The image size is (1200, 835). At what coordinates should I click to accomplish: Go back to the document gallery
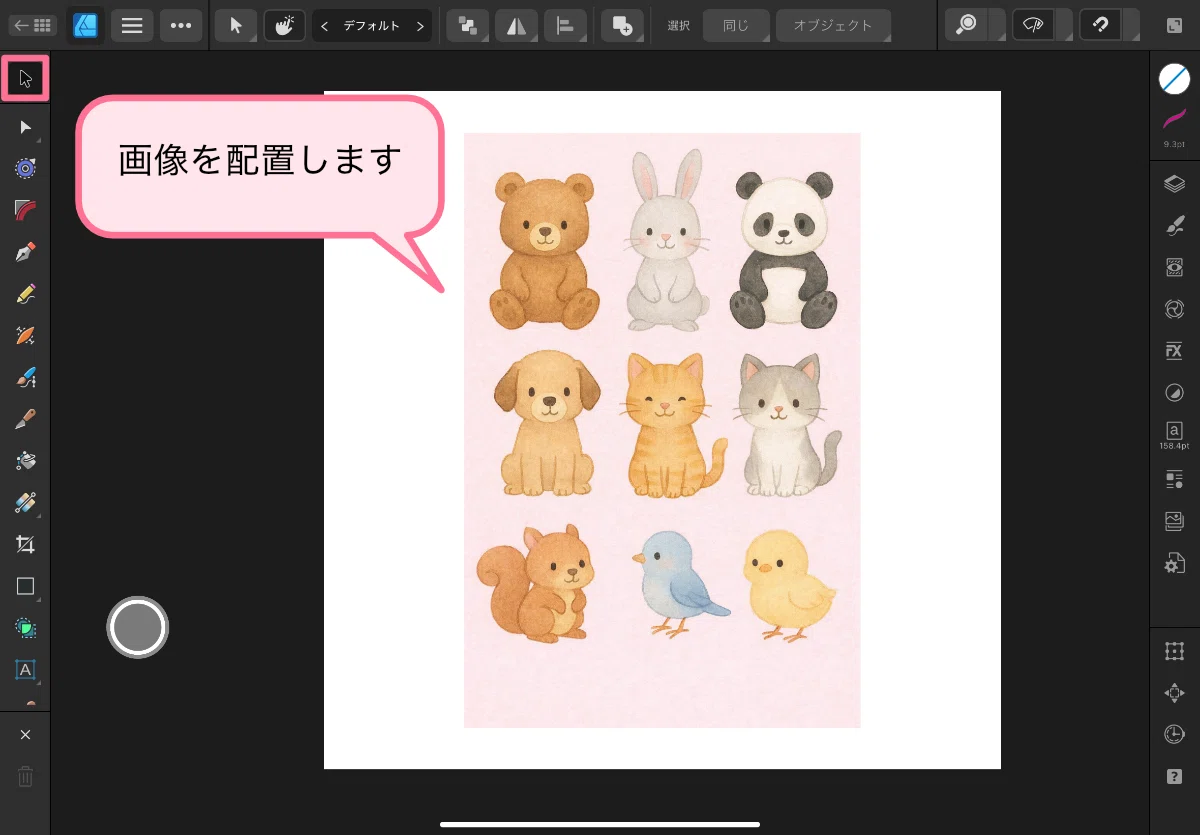click(x=34, y=26)
